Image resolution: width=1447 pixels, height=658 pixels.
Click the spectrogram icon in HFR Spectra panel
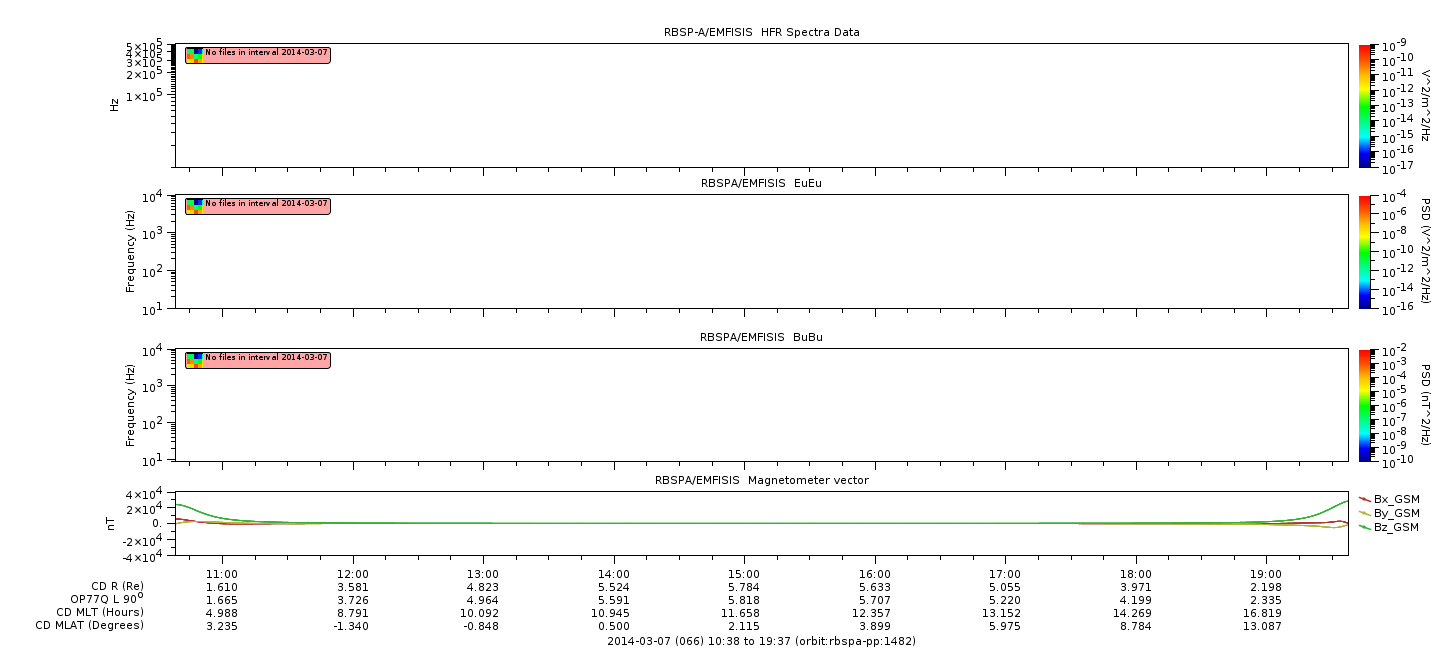(194, 55)
